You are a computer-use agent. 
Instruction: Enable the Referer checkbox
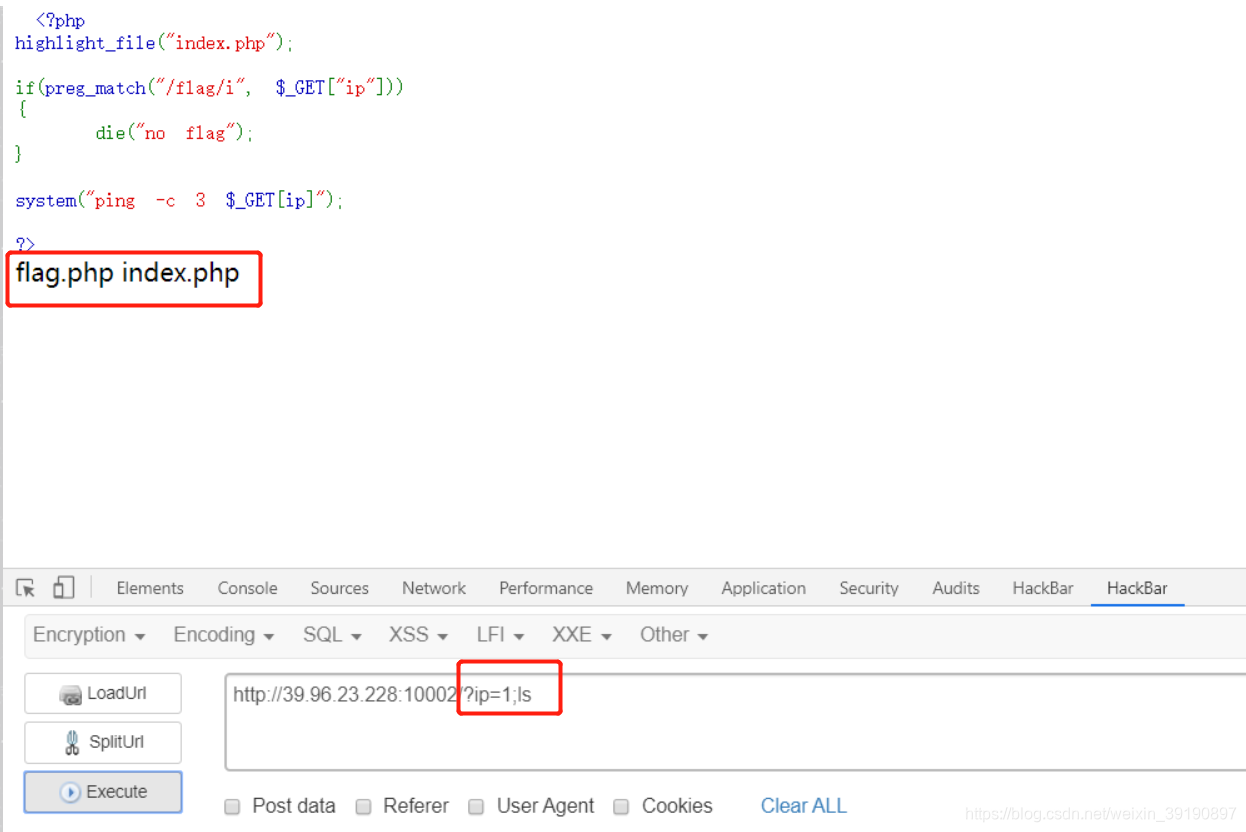pos(364,807)
